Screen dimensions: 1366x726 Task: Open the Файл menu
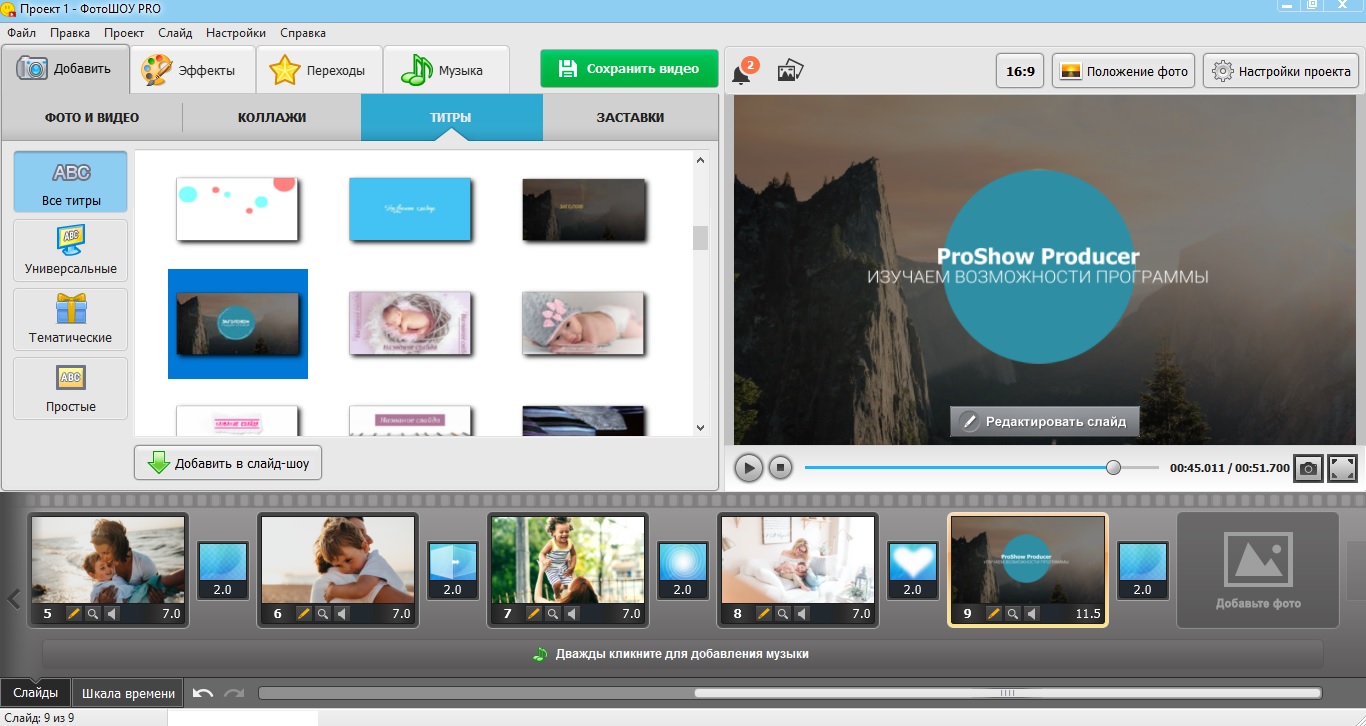[21, 33]
